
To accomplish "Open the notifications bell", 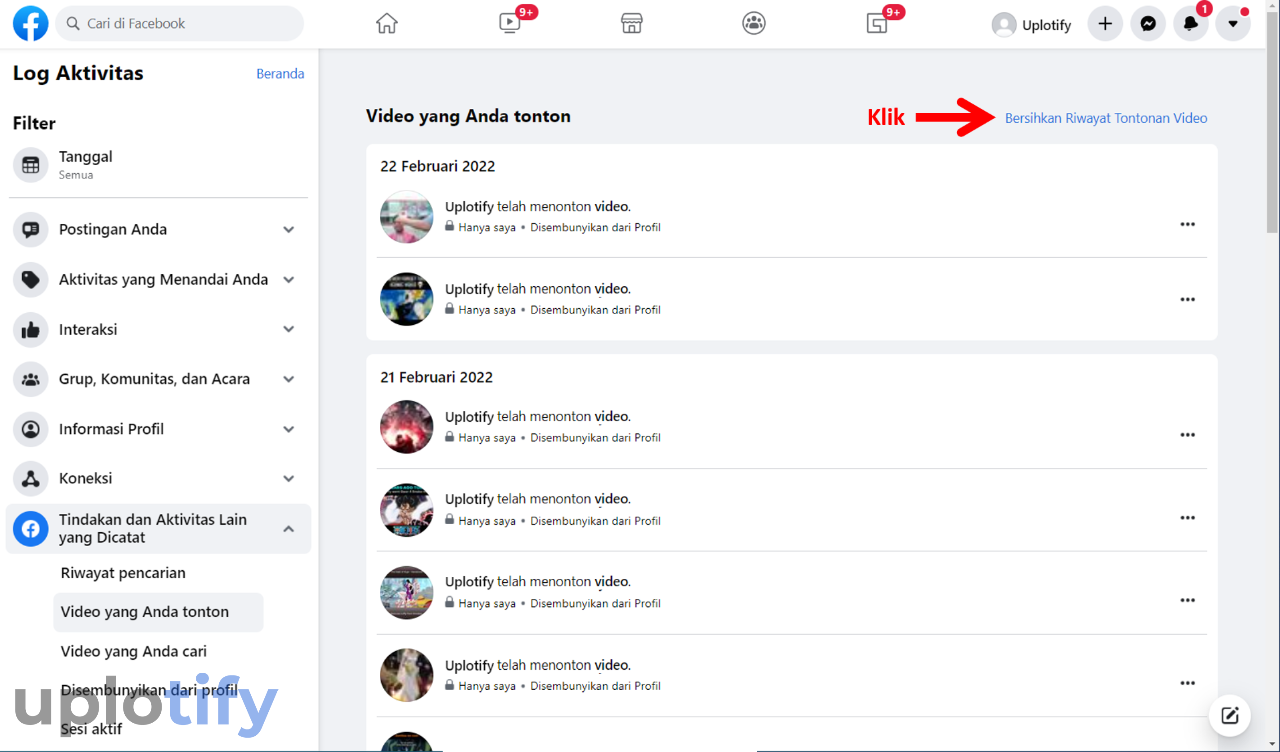I will 1190,24.
